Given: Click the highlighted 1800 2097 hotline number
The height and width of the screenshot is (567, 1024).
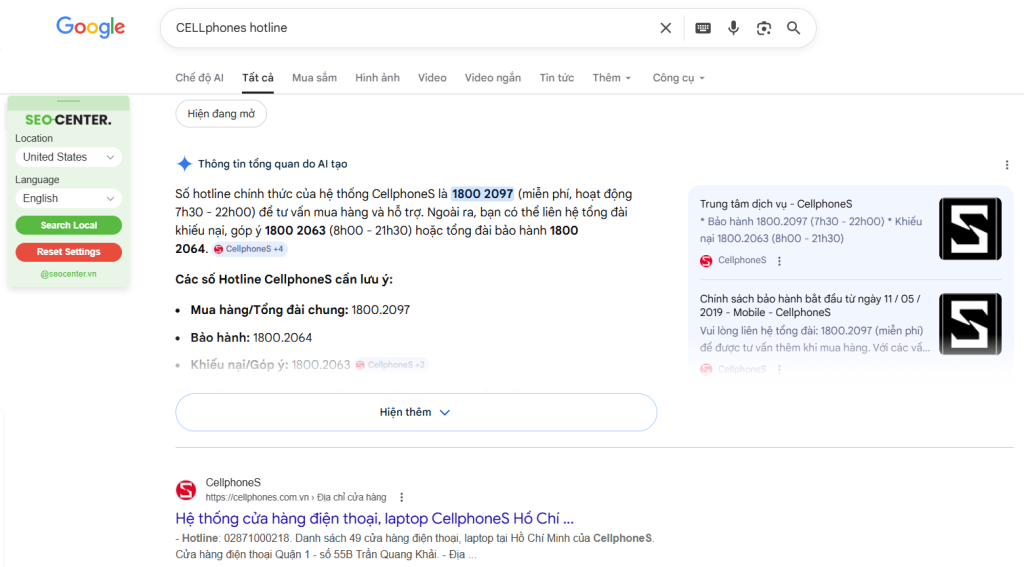Looking at the screenshot, I should tap(482, 194).
